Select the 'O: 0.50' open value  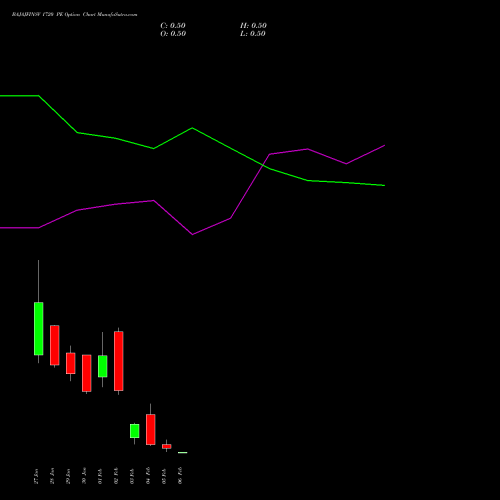click(x=173, y=34)
